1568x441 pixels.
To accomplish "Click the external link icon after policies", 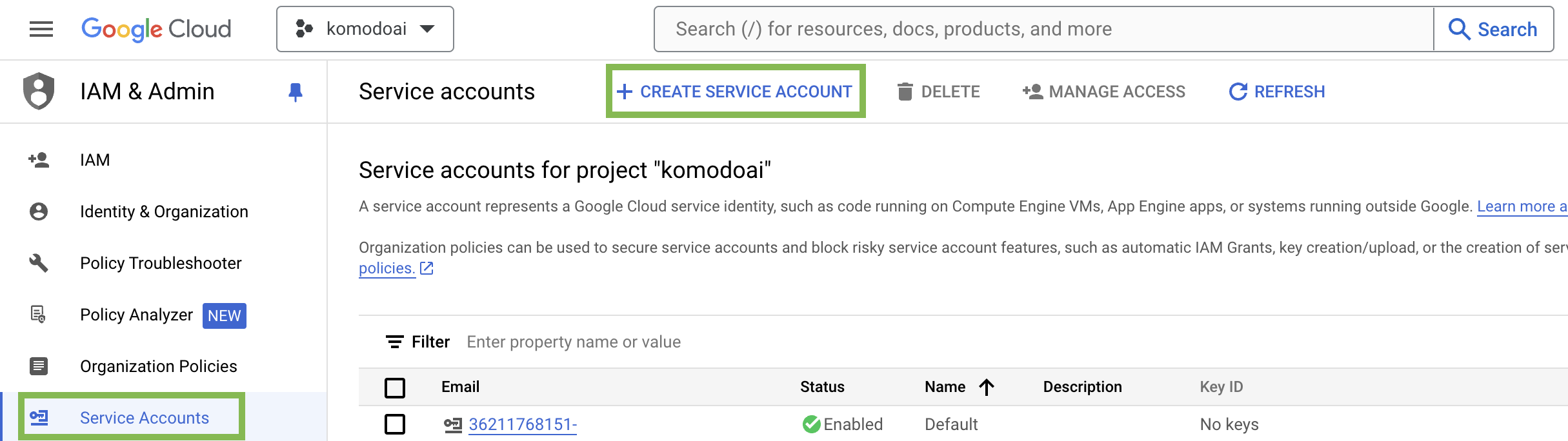I will click(427, 268).
